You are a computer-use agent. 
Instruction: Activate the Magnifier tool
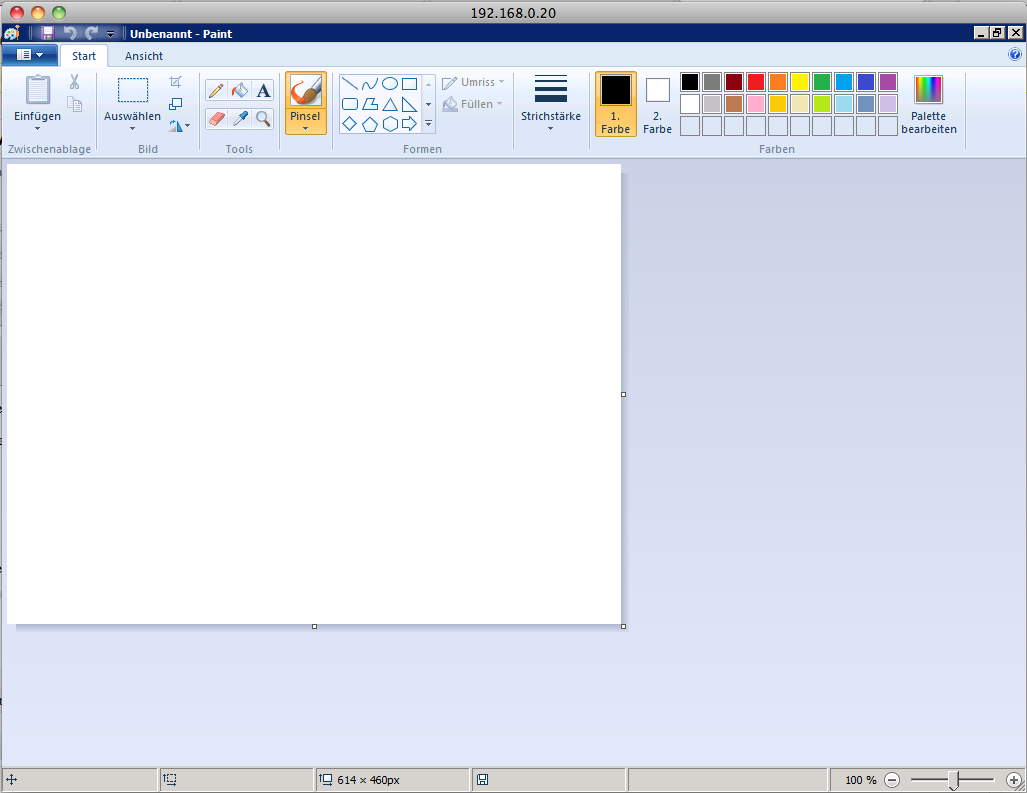(x=263, y=119)
